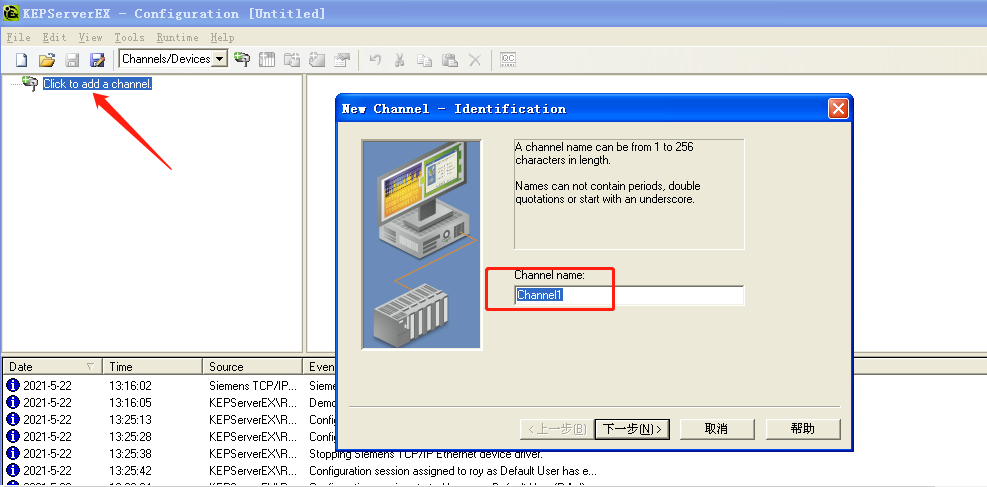
Task: Close the New Channel dialog
Action: [838, 109]
